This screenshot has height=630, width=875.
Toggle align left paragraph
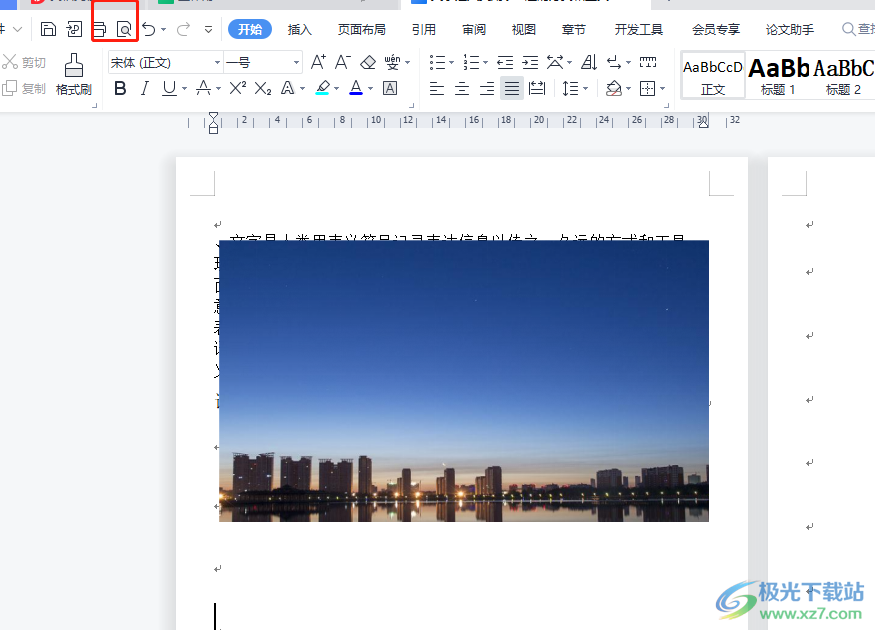[x=437, y=88]
